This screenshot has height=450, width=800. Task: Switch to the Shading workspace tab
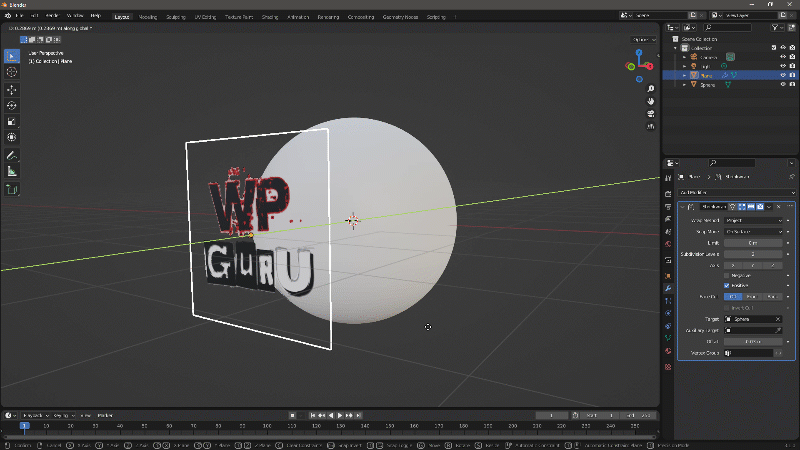click(x=270, y=17)
